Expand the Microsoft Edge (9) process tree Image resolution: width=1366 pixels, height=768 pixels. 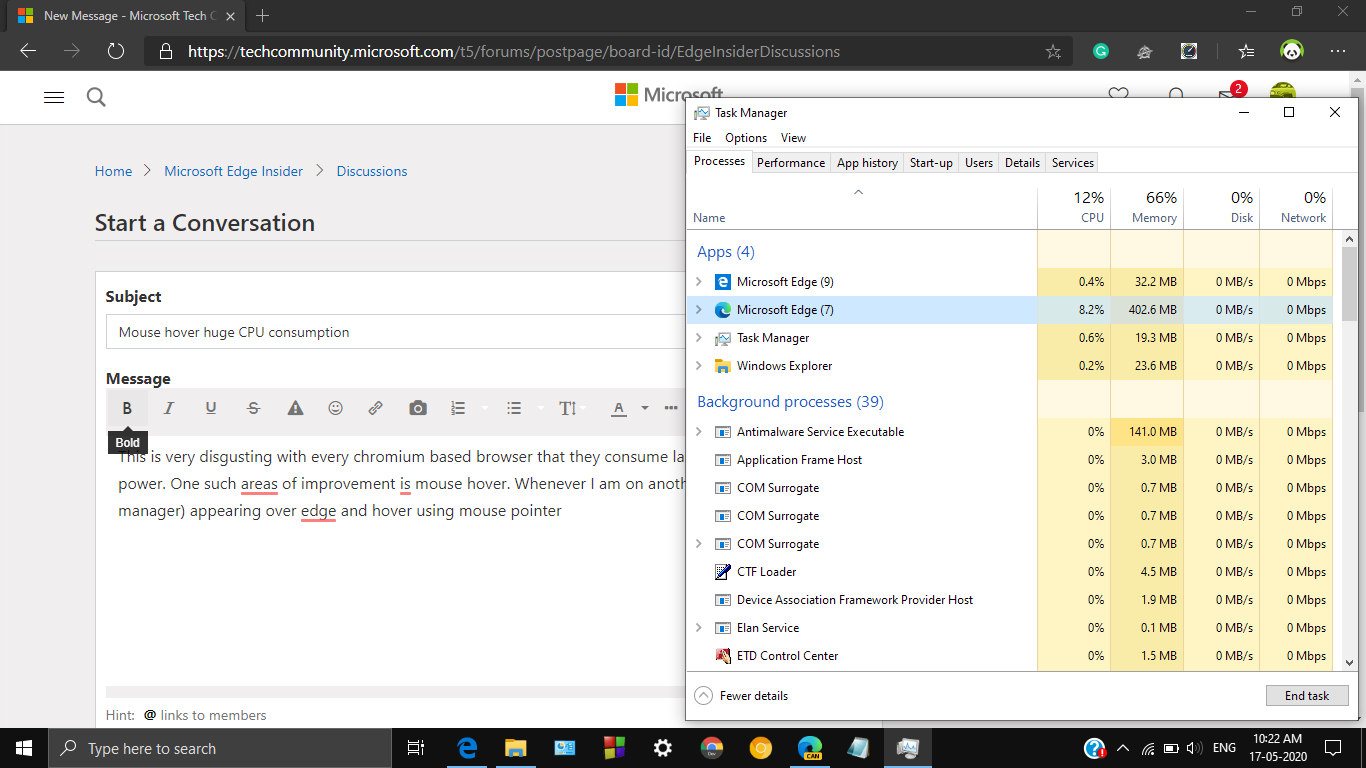click(699, 281)
